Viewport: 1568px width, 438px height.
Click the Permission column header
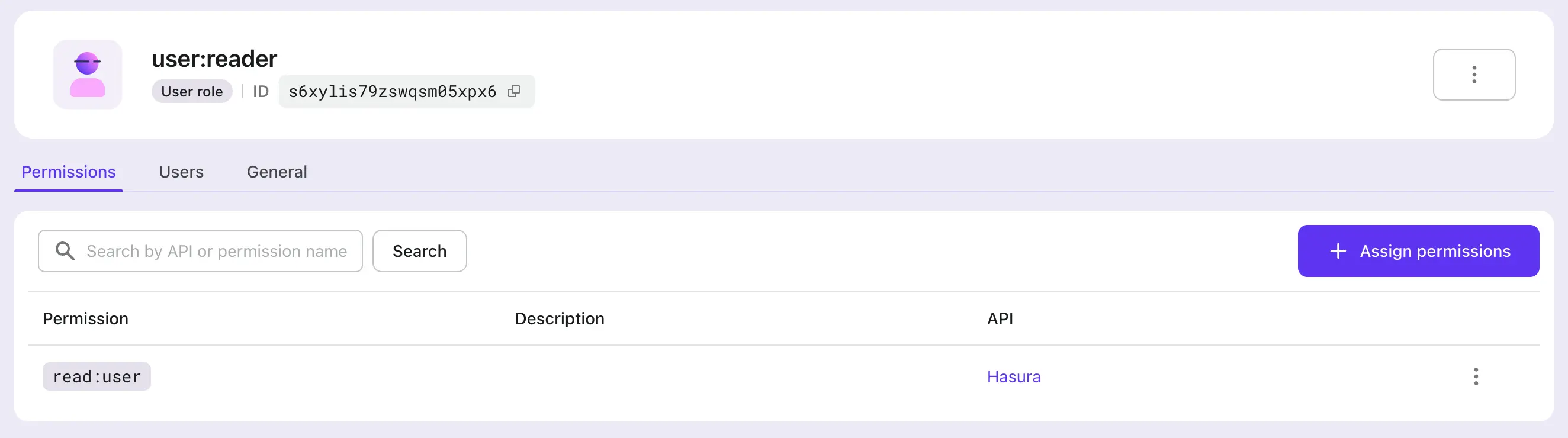tap(85, 319)
